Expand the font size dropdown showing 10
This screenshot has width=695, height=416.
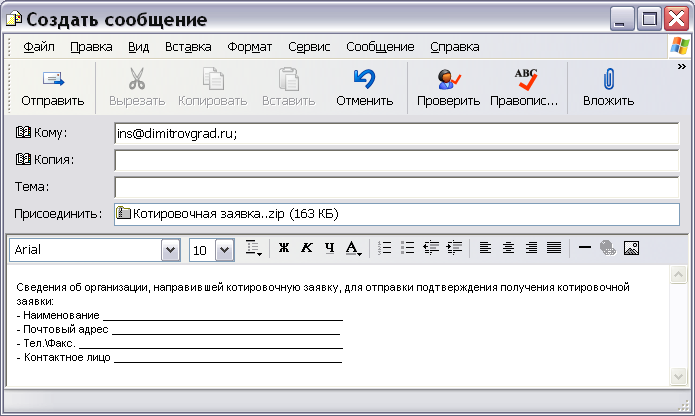[x=225, y=250]
